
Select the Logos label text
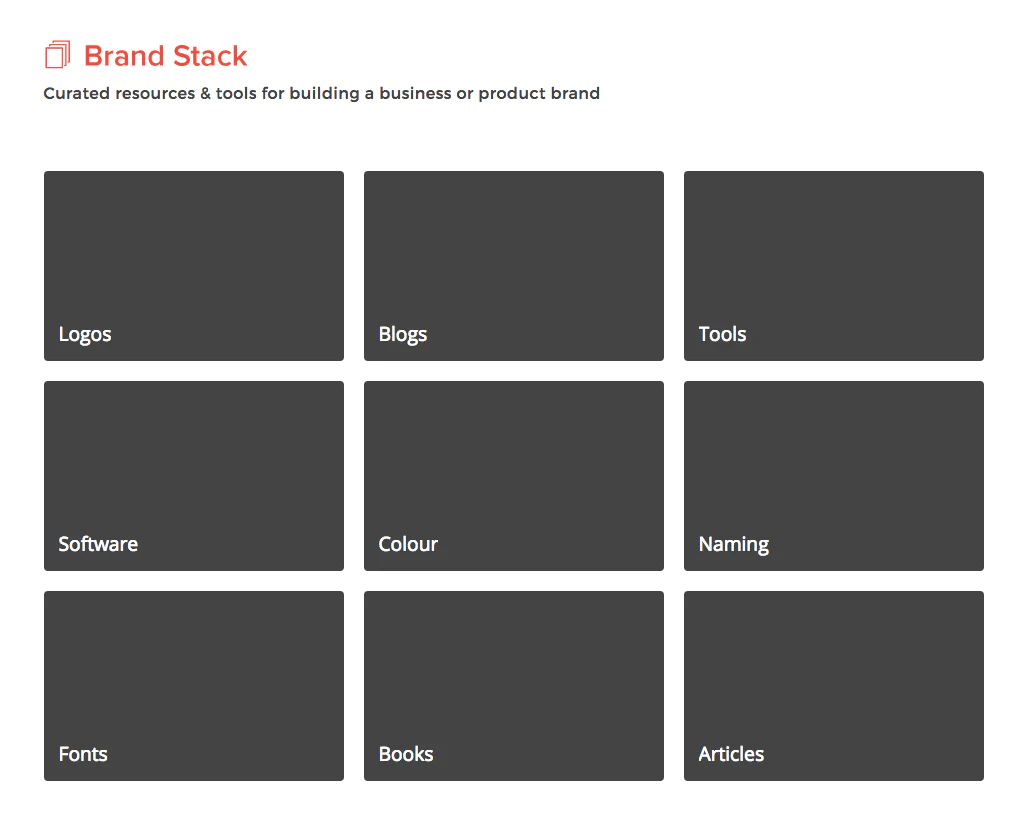click(x=84, y=334)
